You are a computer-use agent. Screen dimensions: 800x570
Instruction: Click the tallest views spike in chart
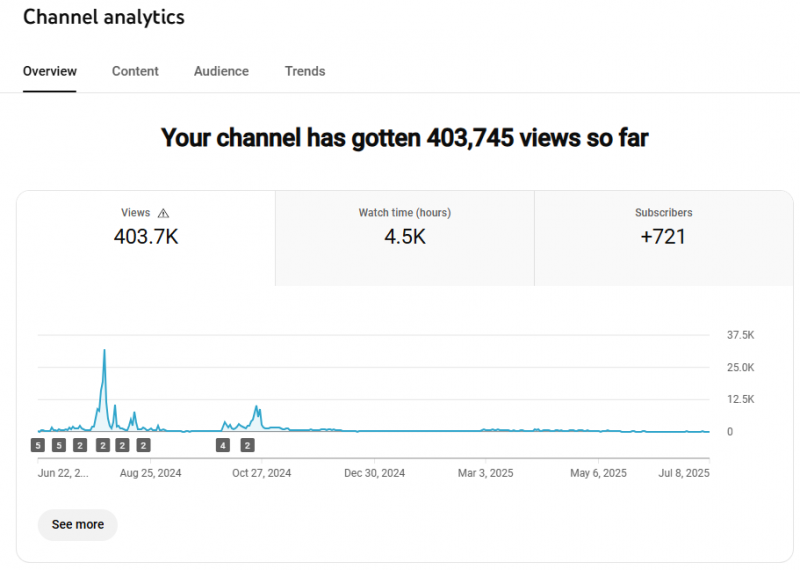point(104,352)
